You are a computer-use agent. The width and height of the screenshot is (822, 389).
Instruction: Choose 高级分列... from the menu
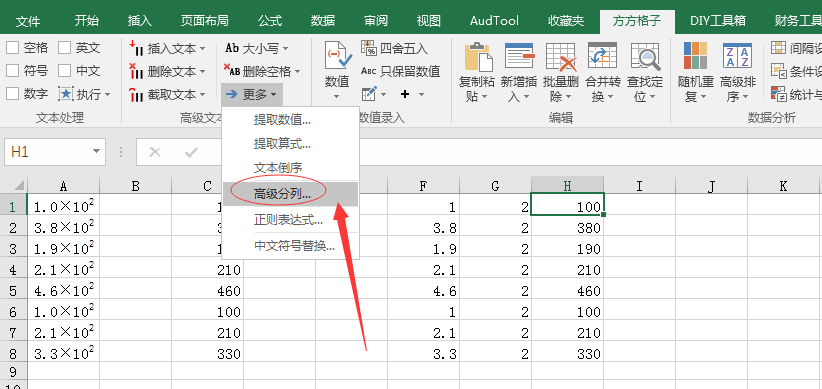click(x=290, y=194)
